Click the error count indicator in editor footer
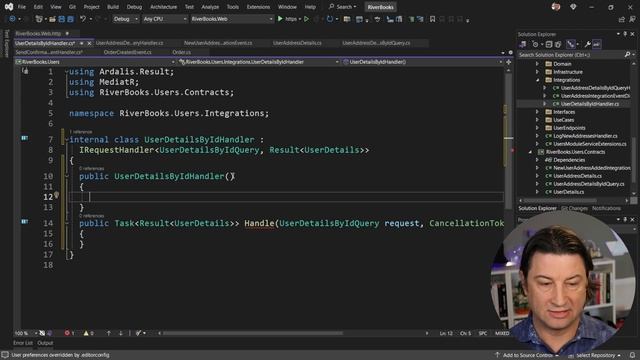640x360 pixels. click(69, 333)
